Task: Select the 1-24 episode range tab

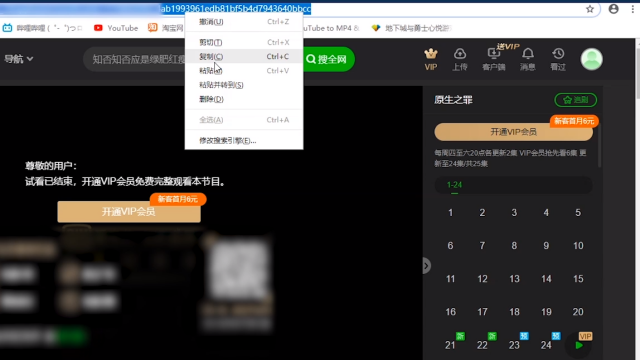Action: [454, 185]
